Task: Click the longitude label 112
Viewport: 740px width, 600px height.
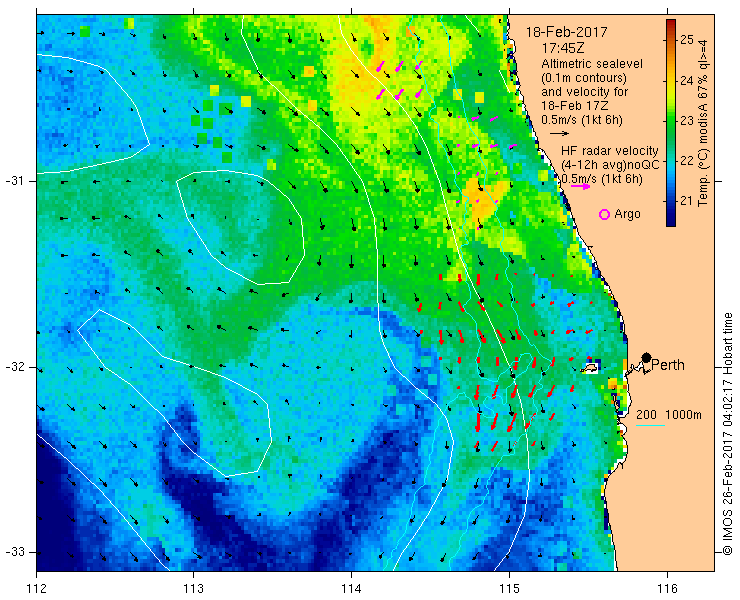Action: tap(37, 589)
